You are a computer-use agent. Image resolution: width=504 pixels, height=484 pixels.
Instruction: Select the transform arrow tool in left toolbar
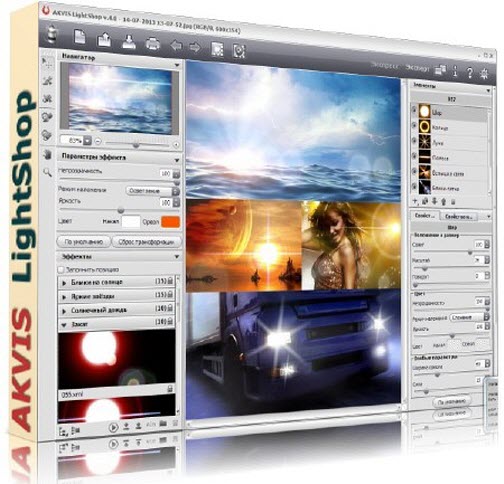pyautogui.click(x=47, y=62)
